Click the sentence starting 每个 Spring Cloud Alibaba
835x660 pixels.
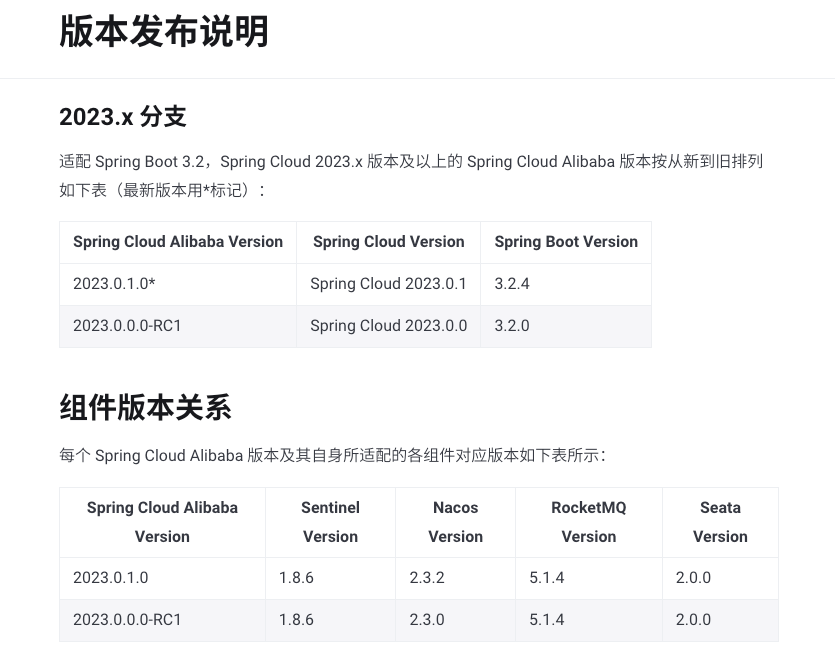pyautogui.click(x=332, y=455)
